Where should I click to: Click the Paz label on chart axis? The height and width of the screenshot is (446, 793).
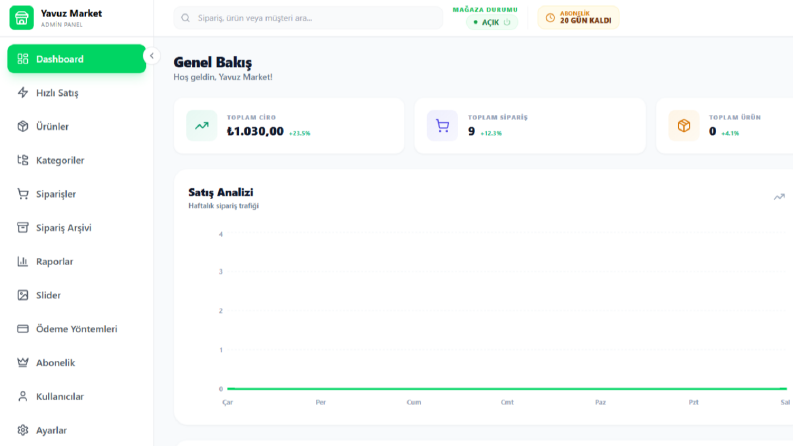click(x=600, y=402)
